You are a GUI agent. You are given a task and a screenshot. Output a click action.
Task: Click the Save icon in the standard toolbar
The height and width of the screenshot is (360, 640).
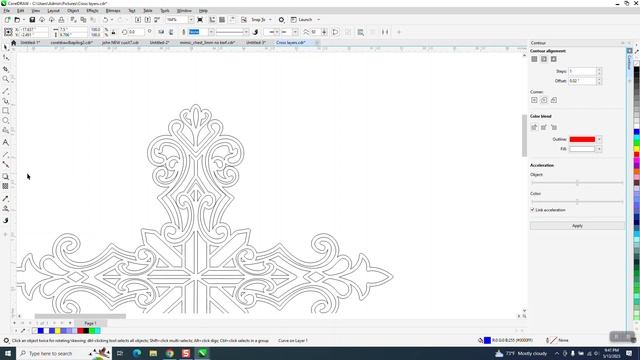pos(32,20)
